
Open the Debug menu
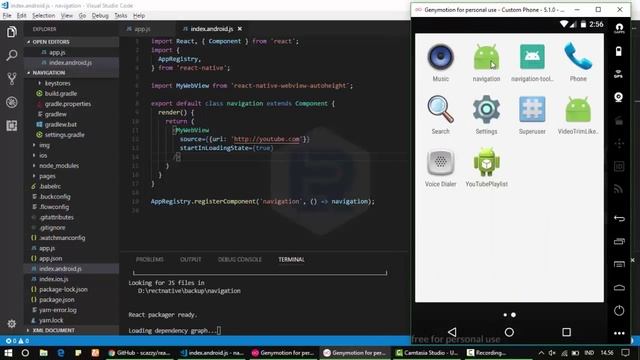[x=100, y=16]
